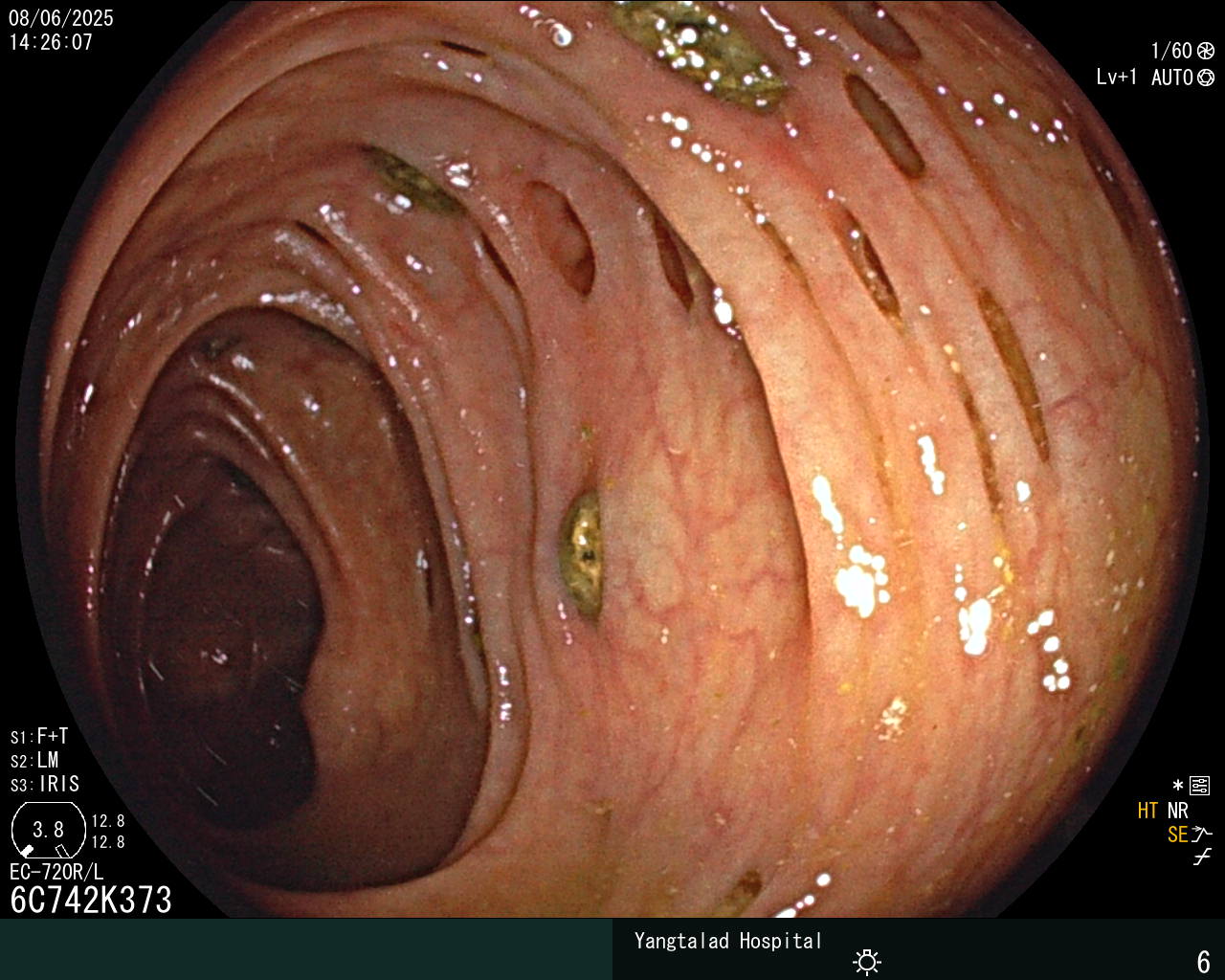Click the asterisk indicator beside settings icon
The height and width of the screenshot is (980, 1225).
(1178, 787)
